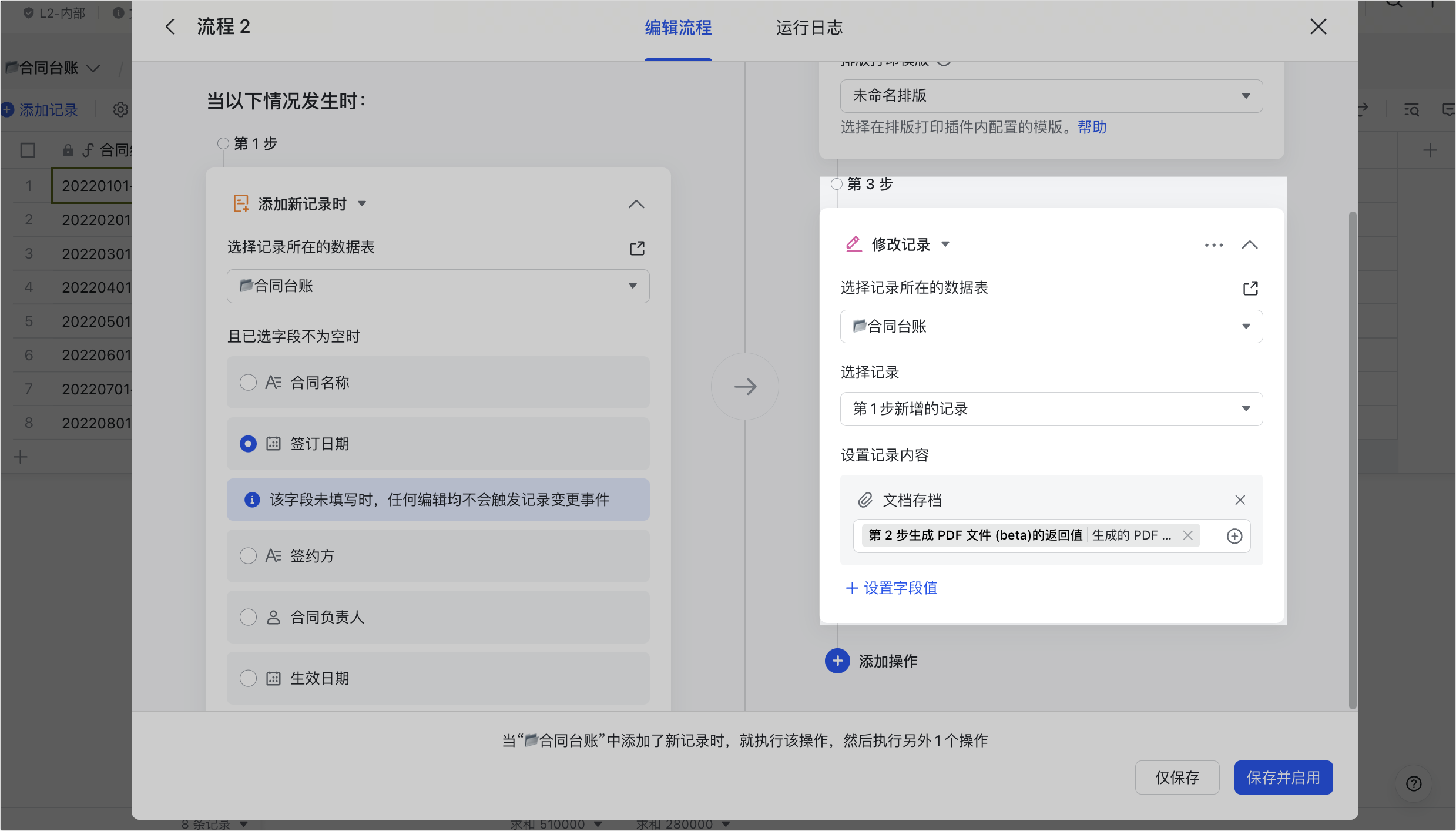Click the right panel vertical scrollbar
The image size is (1456, 831).
point(1353,460)
